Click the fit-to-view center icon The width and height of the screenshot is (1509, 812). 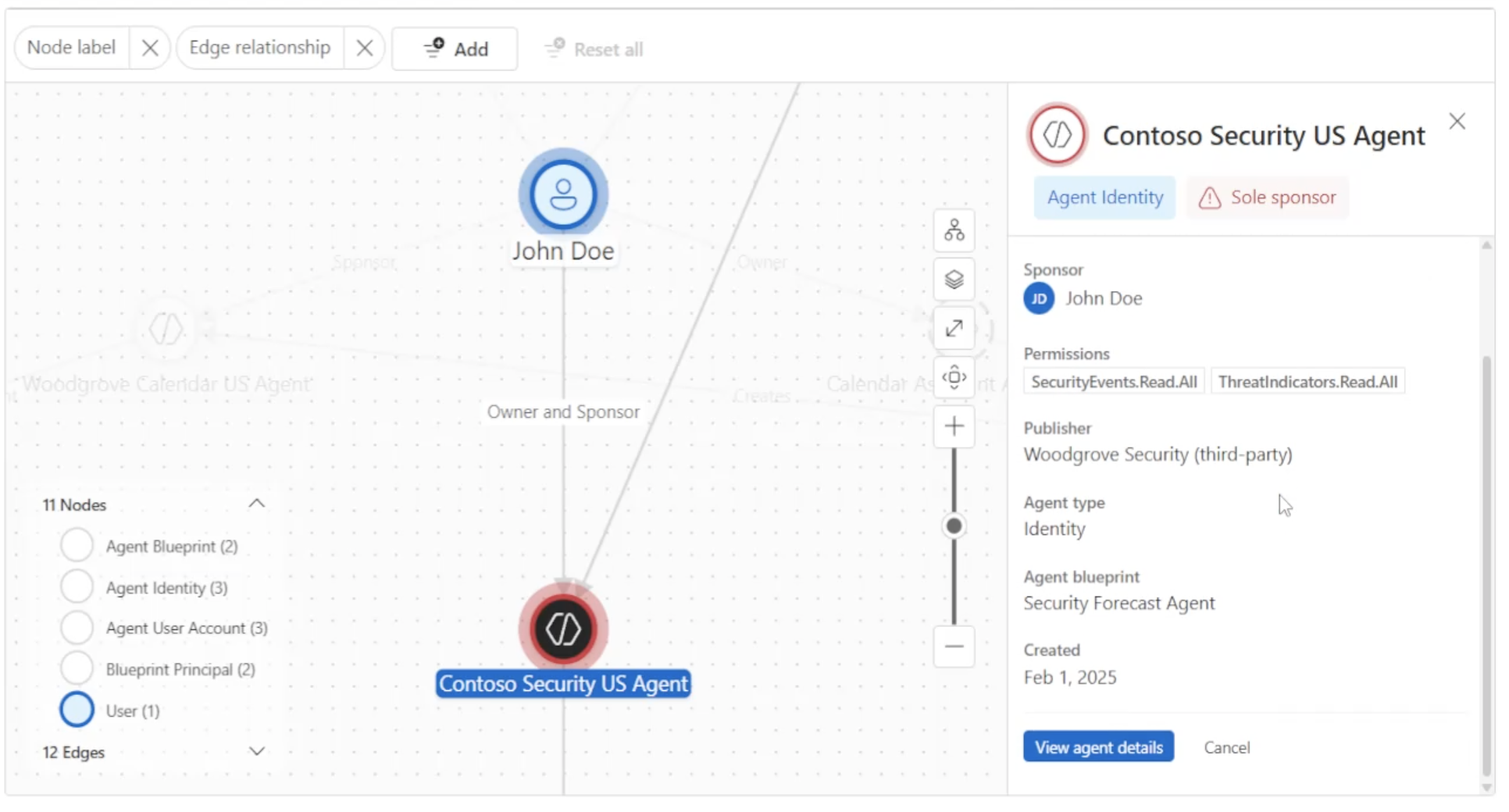pyautogui.click(x=954, y=378)
